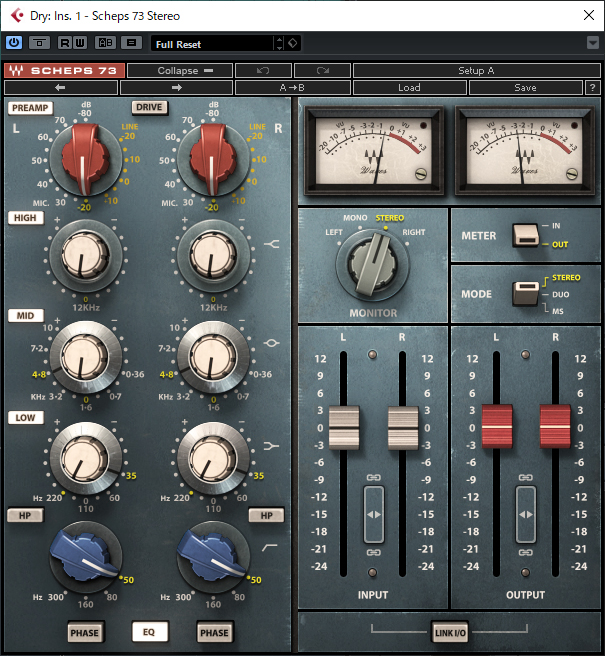
Task: Toggle the LINK I/O button
Action: point(450,633)
